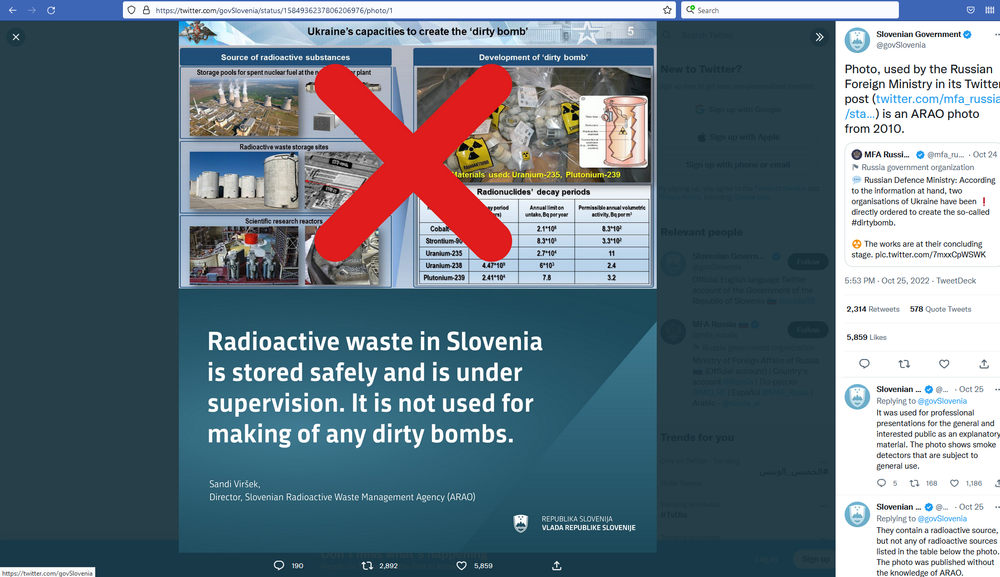Image resolution: width=1000 pixels, height=577 pixels.
Task: Like tweet using sidebar heart icon
Action: pos(944,363)
